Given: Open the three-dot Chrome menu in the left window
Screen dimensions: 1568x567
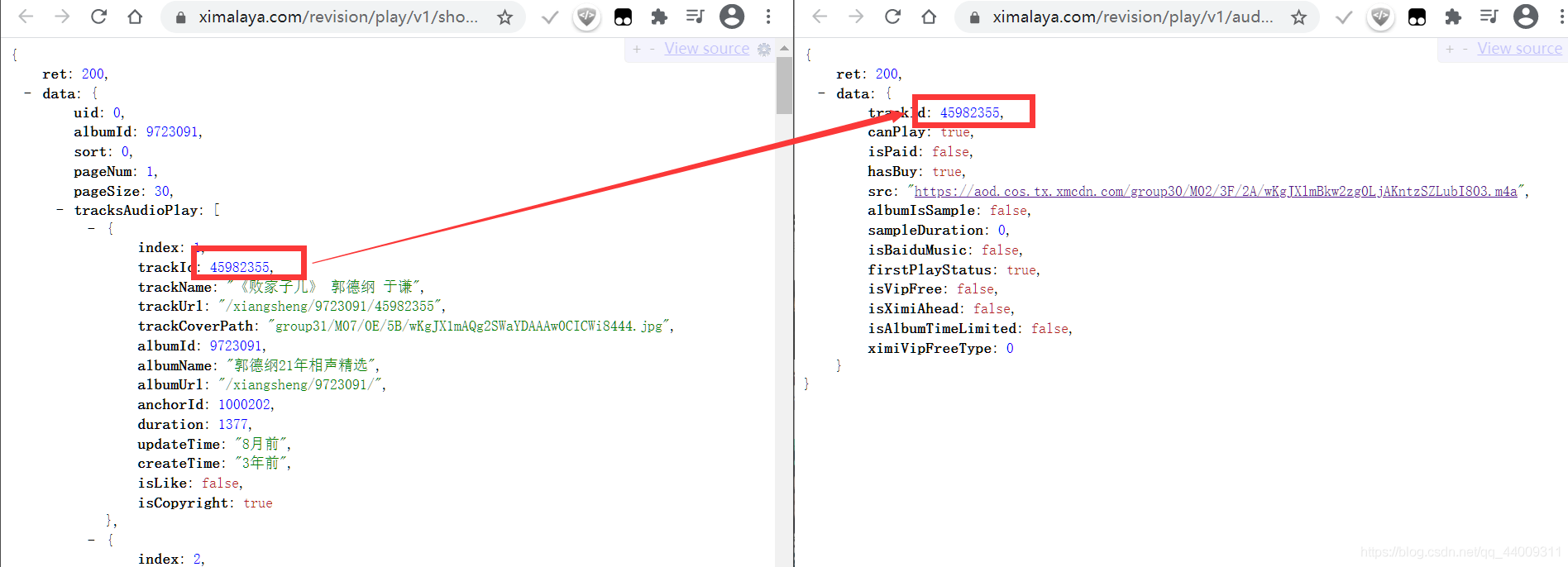Looking at the screenshot, I should point(768,17).
